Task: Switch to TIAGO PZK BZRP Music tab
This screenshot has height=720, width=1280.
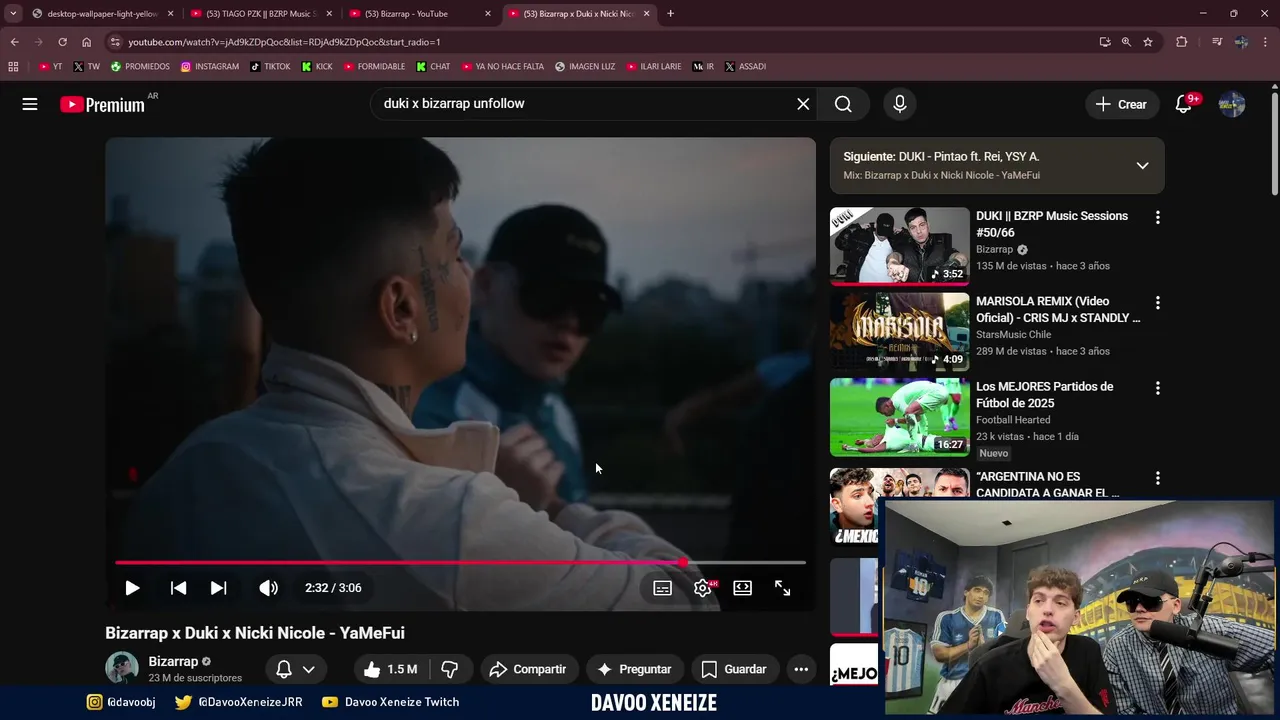Action: point(260,14)
